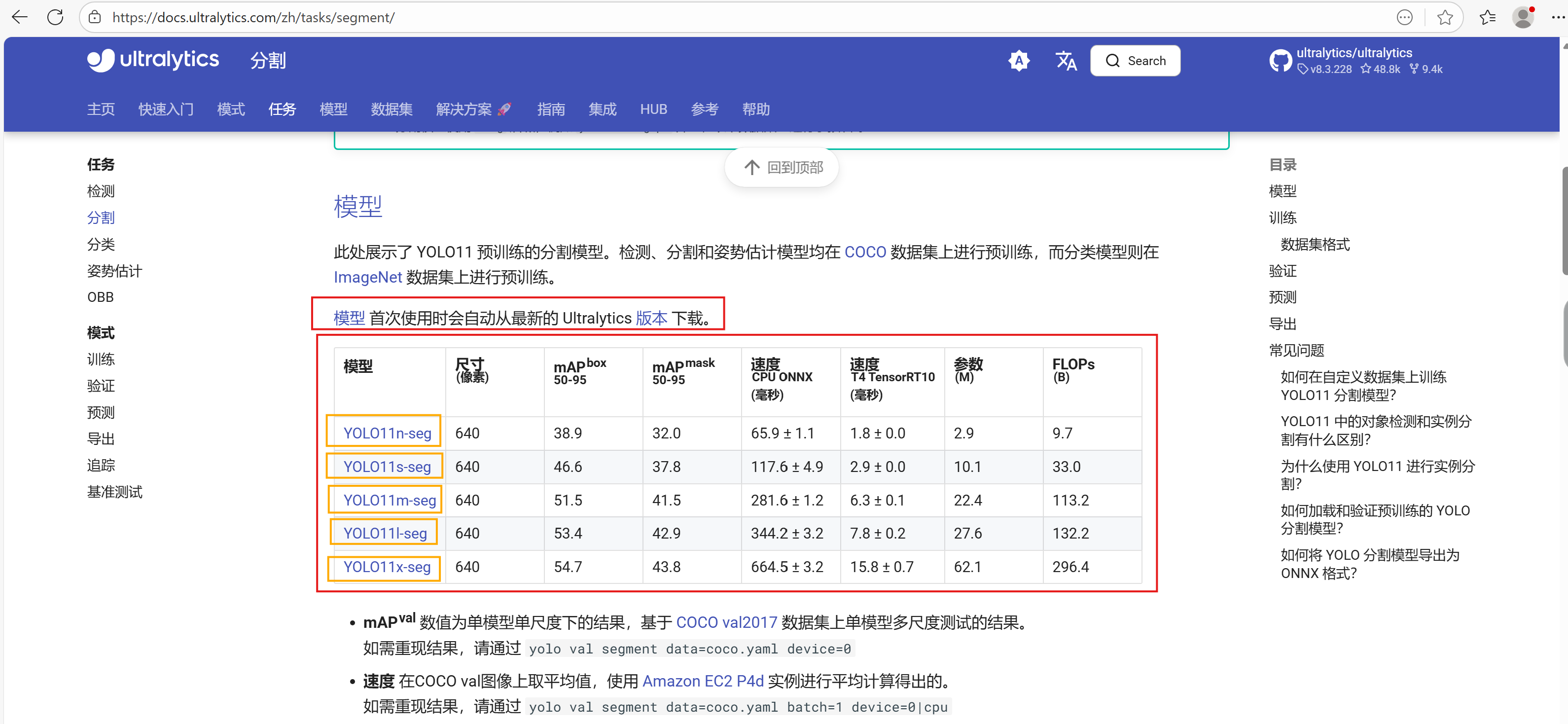
Task: Jump to 模型 in the table of contents
Action: click(1282, 191)
